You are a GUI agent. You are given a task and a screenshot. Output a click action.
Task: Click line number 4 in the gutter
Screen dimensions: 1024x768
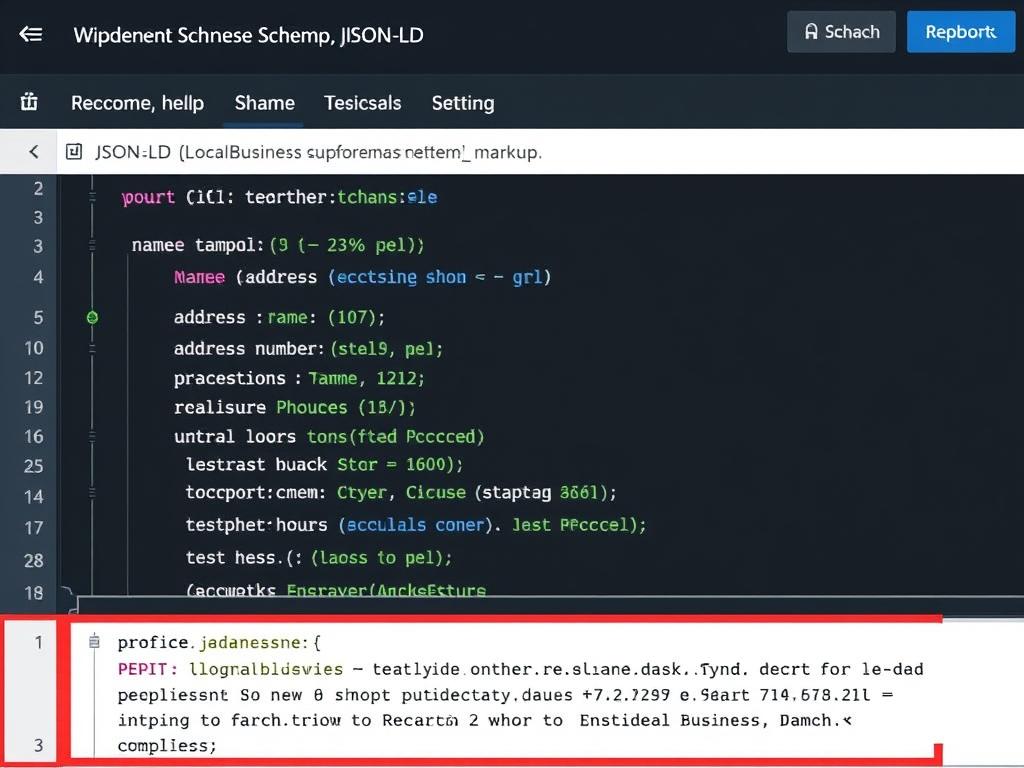pyautogui.click(x=38, y=277)
